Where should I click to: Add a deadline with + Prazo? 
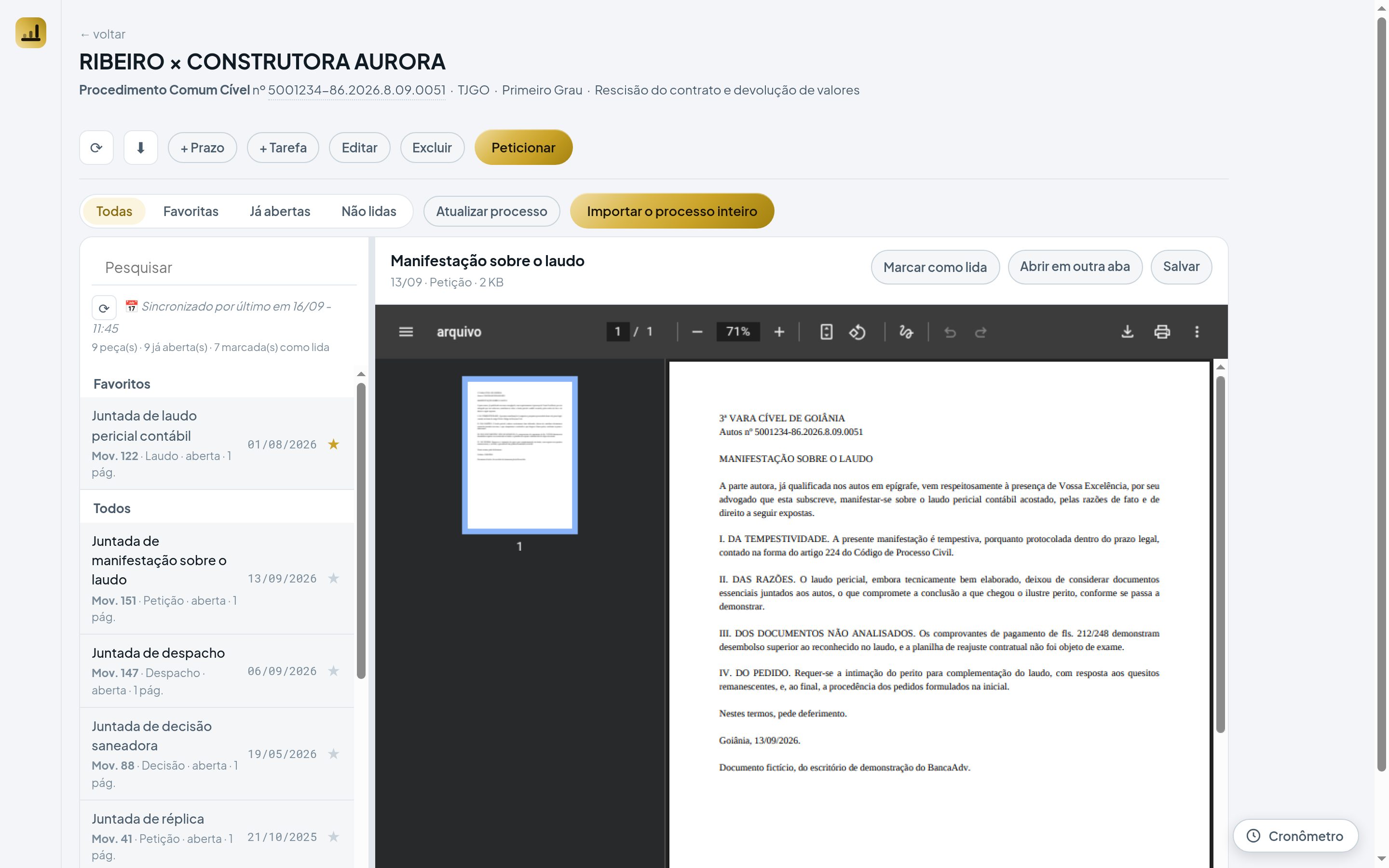pyautogui.click(x=203, y=148)
